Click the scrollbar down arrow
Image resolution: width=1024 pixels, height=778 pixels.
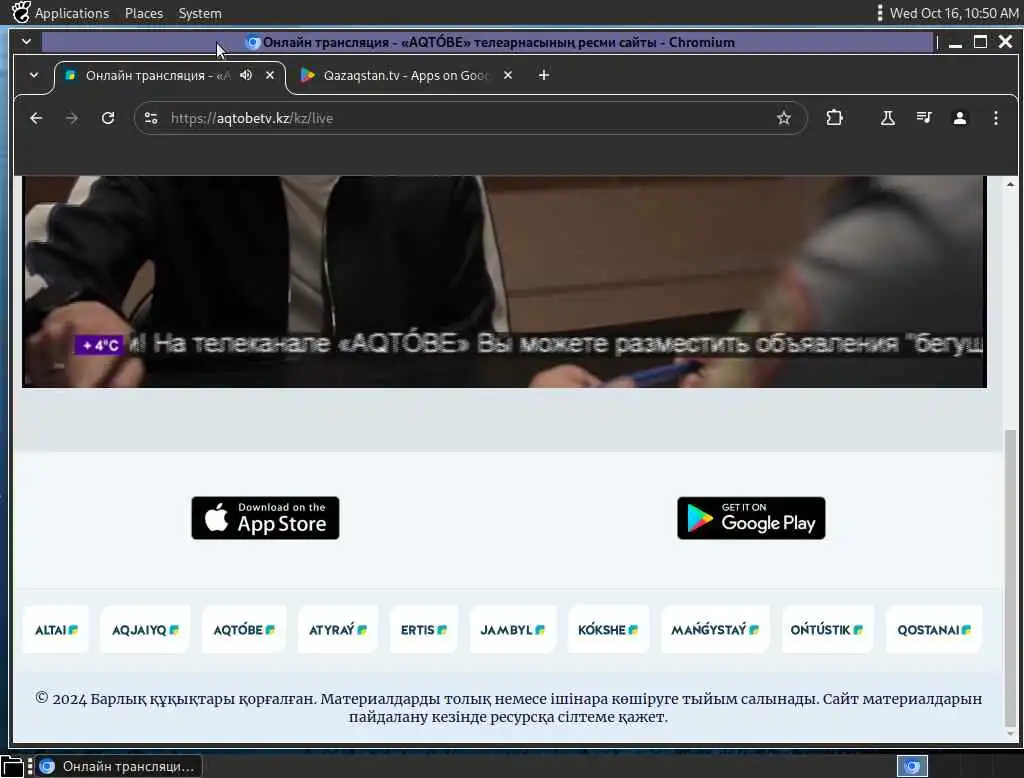[1010, 734]
